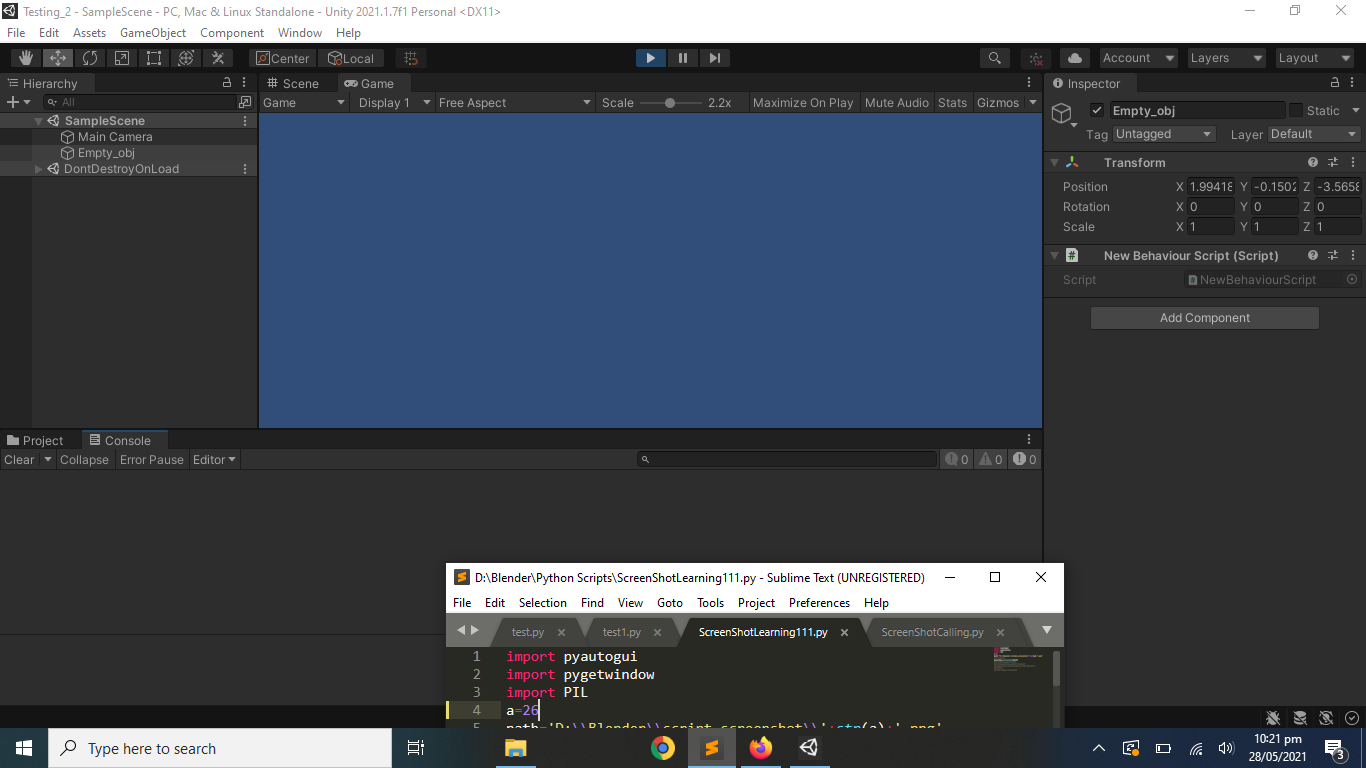The height and width of the screenshot is (768, 1366).
Task: Select the Move tool in Unity toolbar
Action: point(58,58)
